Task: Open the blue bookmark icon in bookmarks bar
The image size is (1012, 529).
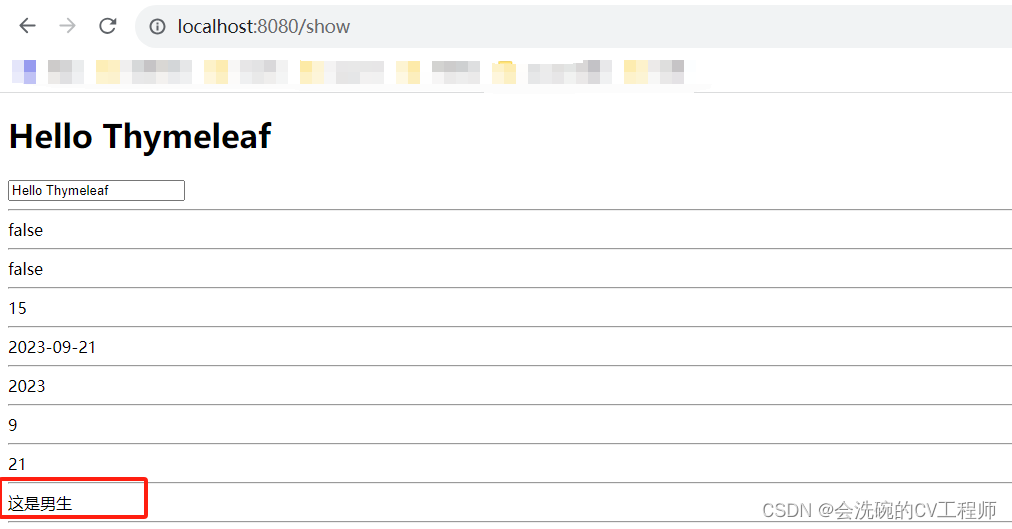Action: pos(24,72)
